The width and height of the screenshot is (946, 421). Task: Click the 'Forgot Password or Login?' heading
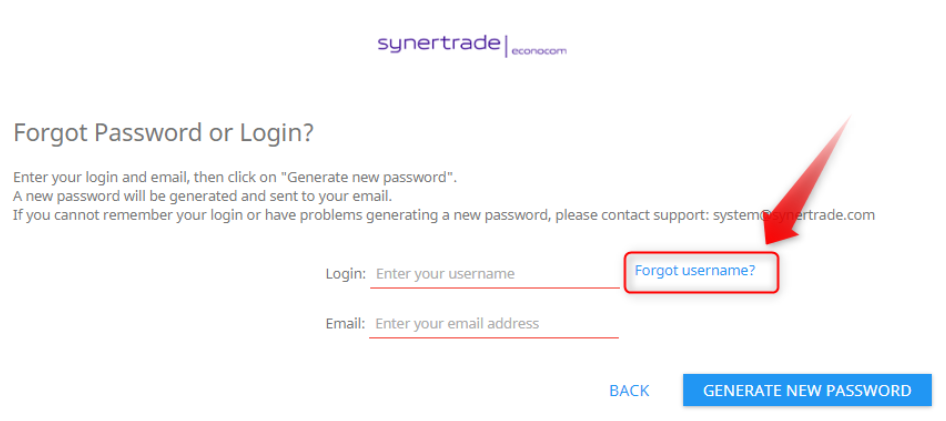point(163,133)
